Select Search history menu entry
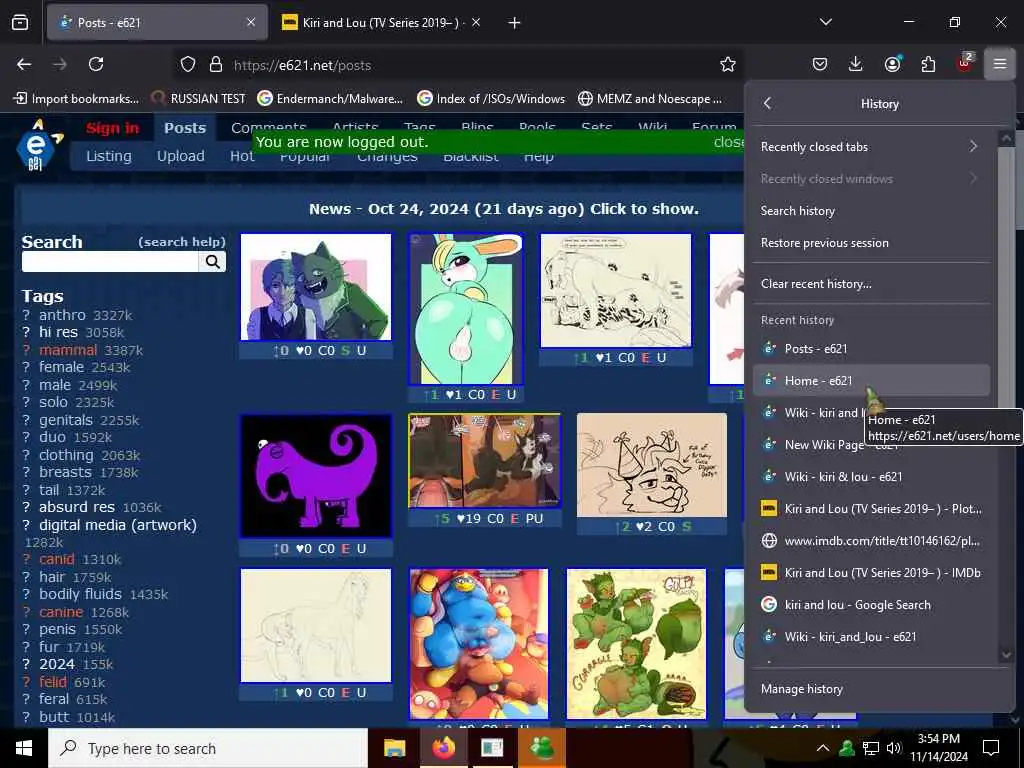The width and height of the screenshot is (1024, 768). click(x=871, y=210)
